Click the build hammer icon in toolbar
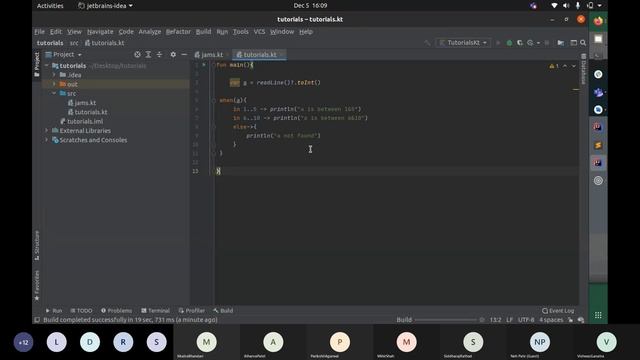The image size is (640, 360). pos(427,42)
